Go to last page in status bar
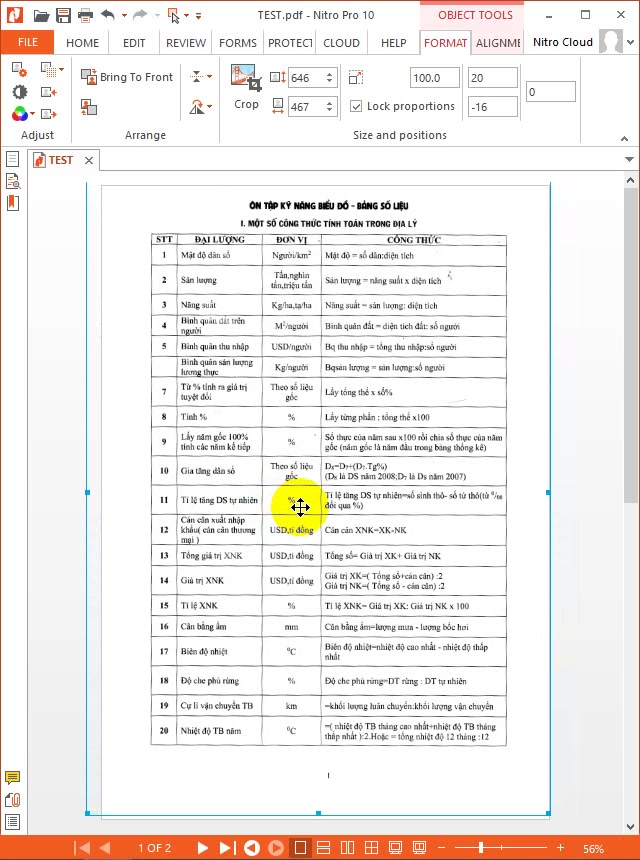The height and width of the screenshot is (860, 640). [227, 848]
